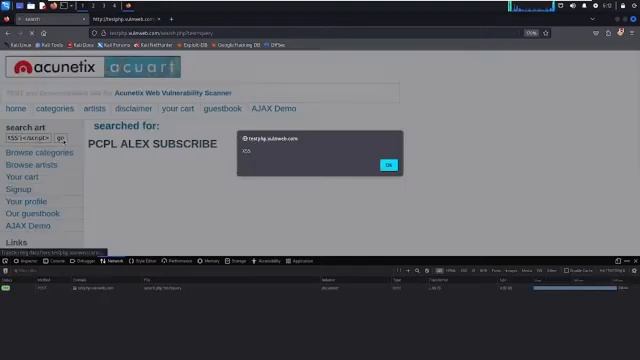This screenshot has width=640, height=360.
Task: Expand the terminal launcher dropdown arrow
Action: pos(71,6)
